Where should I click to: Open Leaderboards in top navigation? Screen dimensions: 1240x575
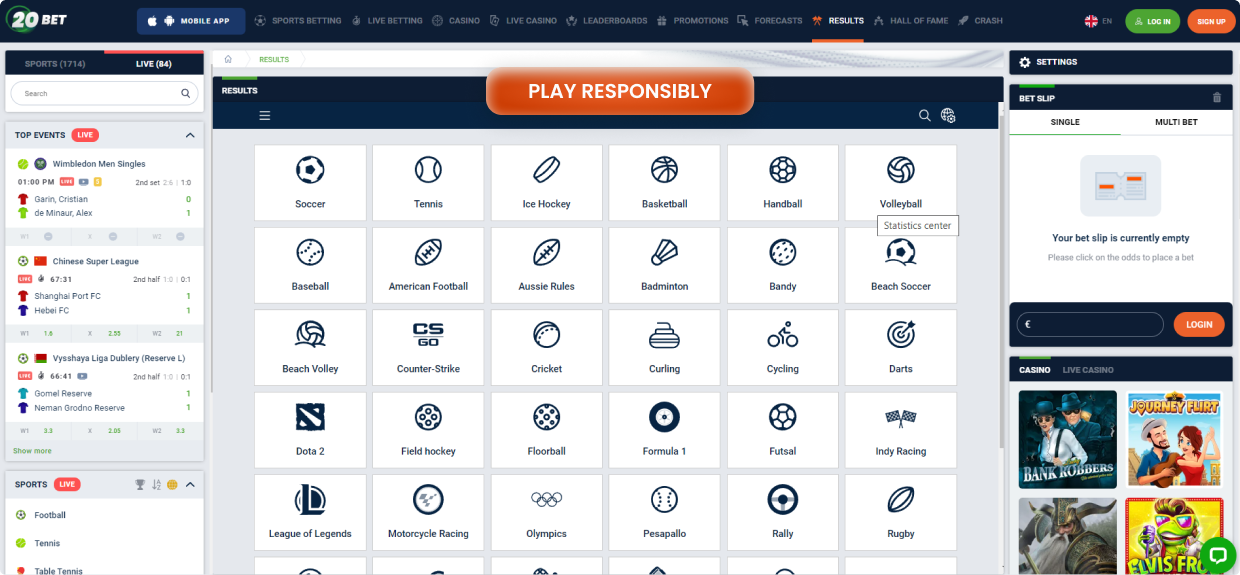point(607,21)
